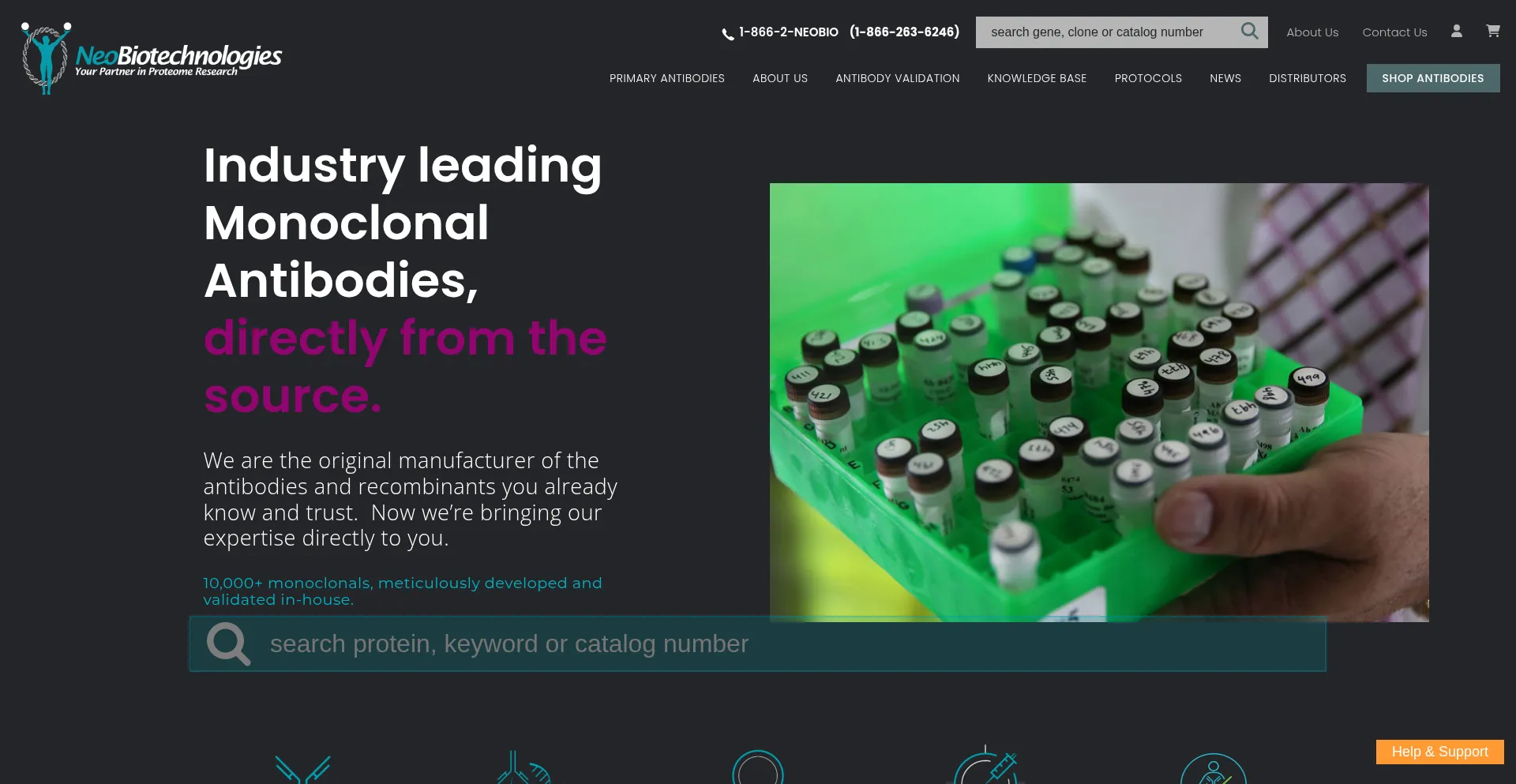Screen dimensions: 1516x784
Task: Click the person-in-circle icon at the bottom
Action: click(1214, 769)
